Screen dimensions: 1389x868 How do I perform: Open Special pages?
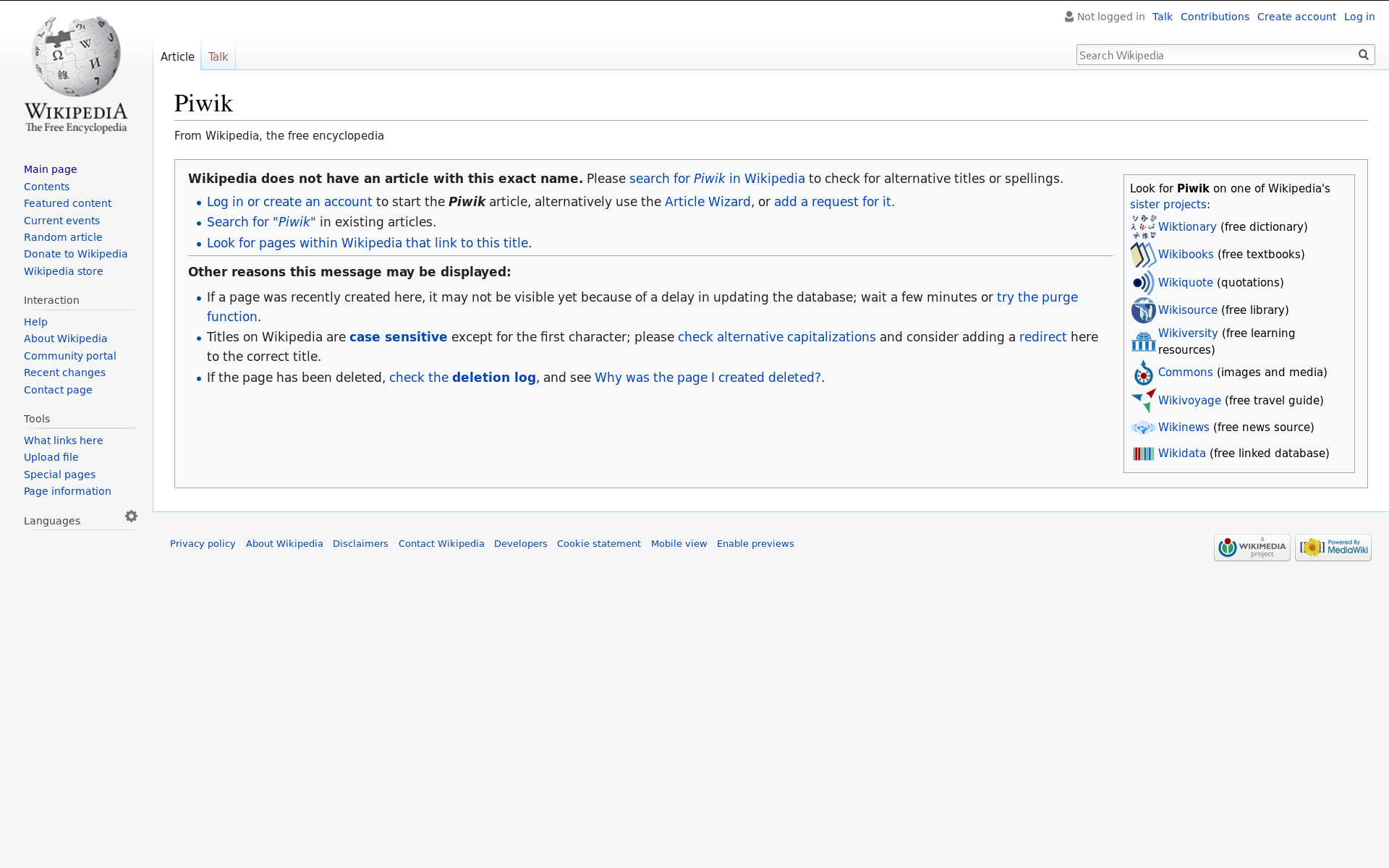(59, 475)
